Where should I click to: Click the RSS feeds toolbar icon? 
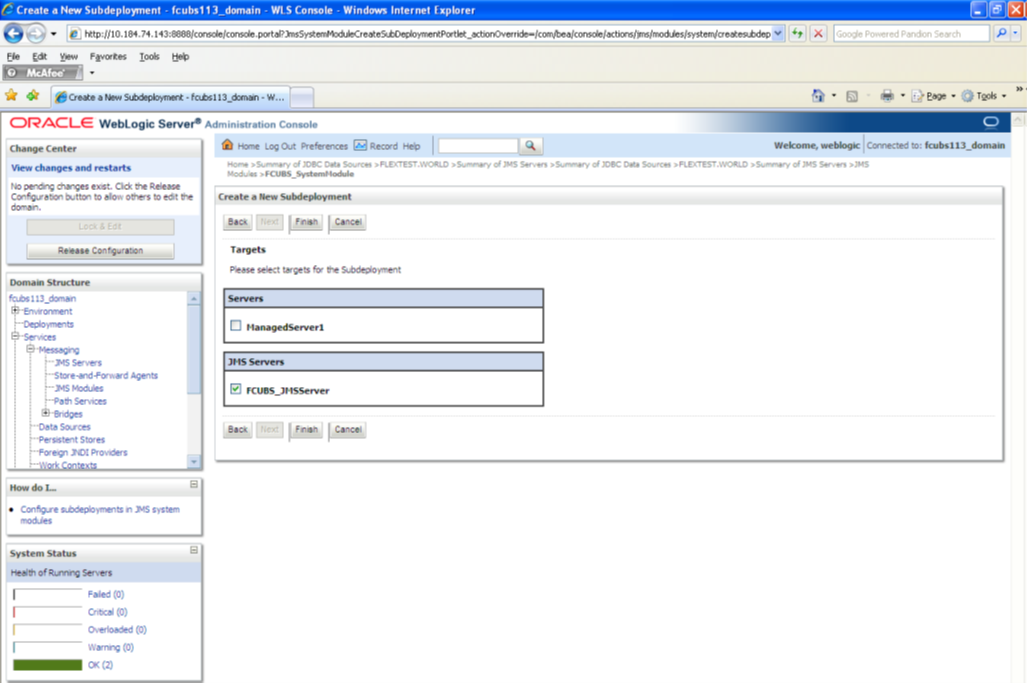(x=851, y=96)
